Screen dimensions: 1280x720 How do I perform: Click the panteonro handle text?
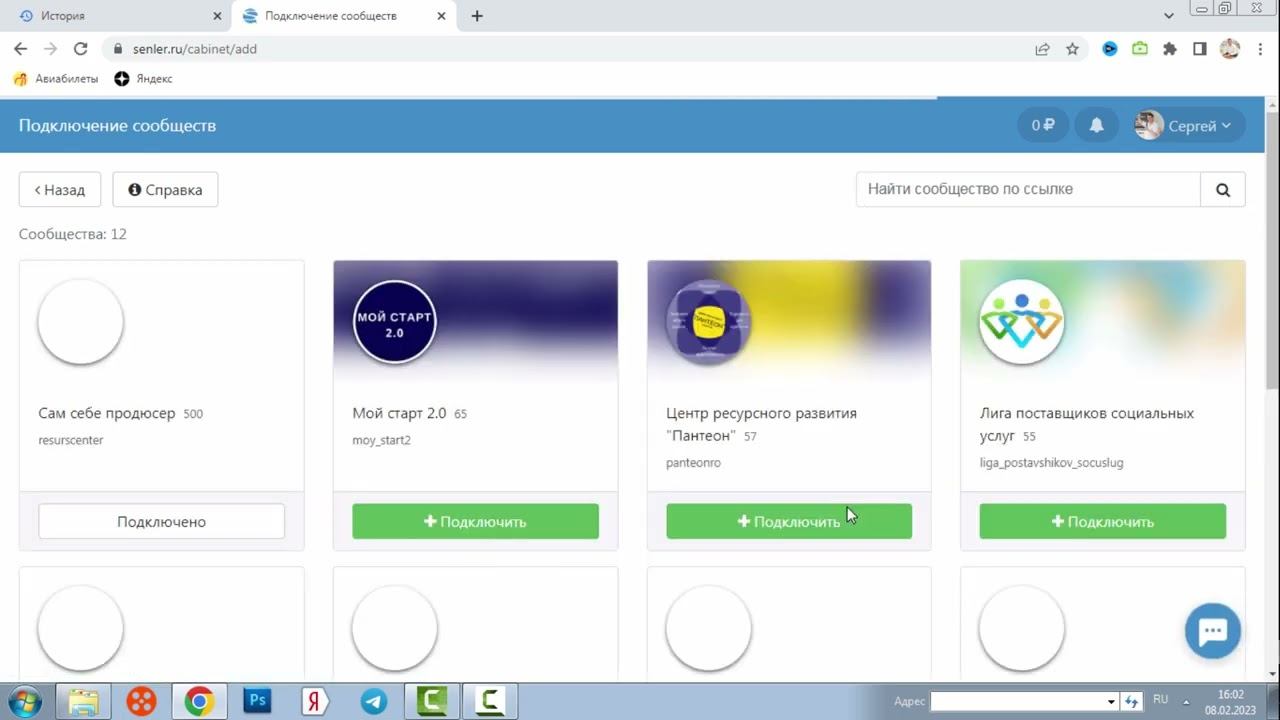click(693, 463)
